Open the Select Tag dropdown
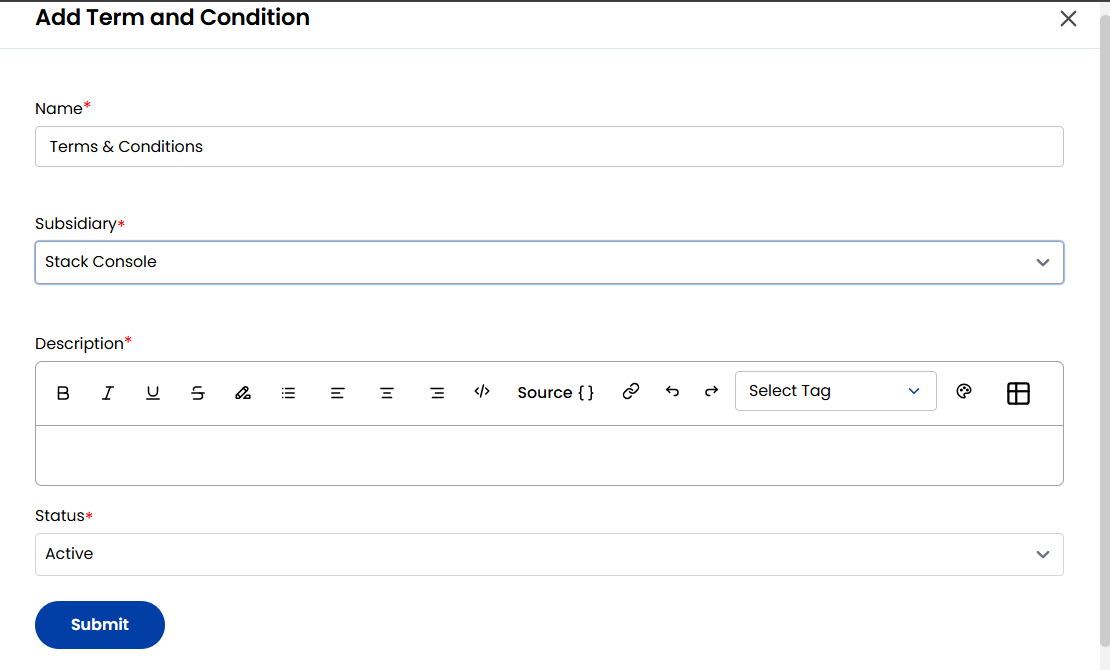Screen dimensions: 1110x670 (835, 390)
